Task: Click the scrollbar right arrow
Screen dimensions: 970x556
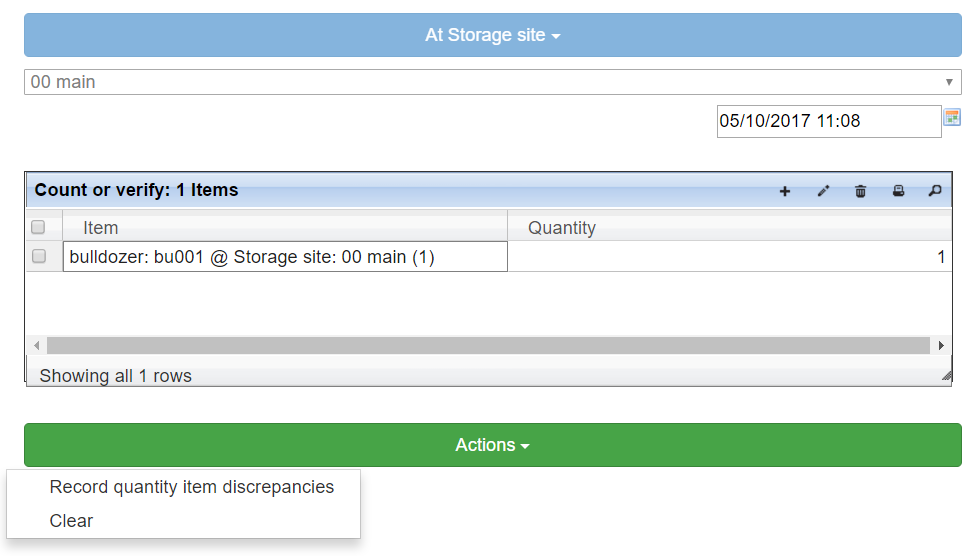Action: 941,345
